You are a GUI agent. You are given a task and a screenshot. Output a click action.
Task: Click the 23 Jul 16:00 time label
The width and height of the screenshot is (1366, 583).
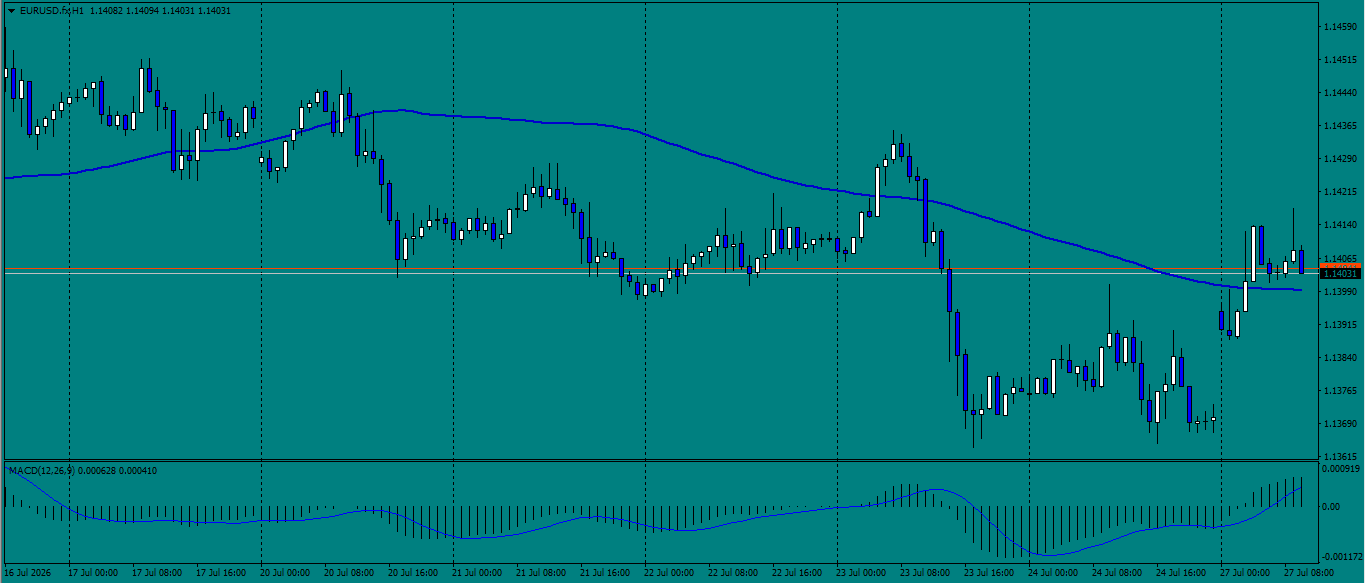pos(989,574)
